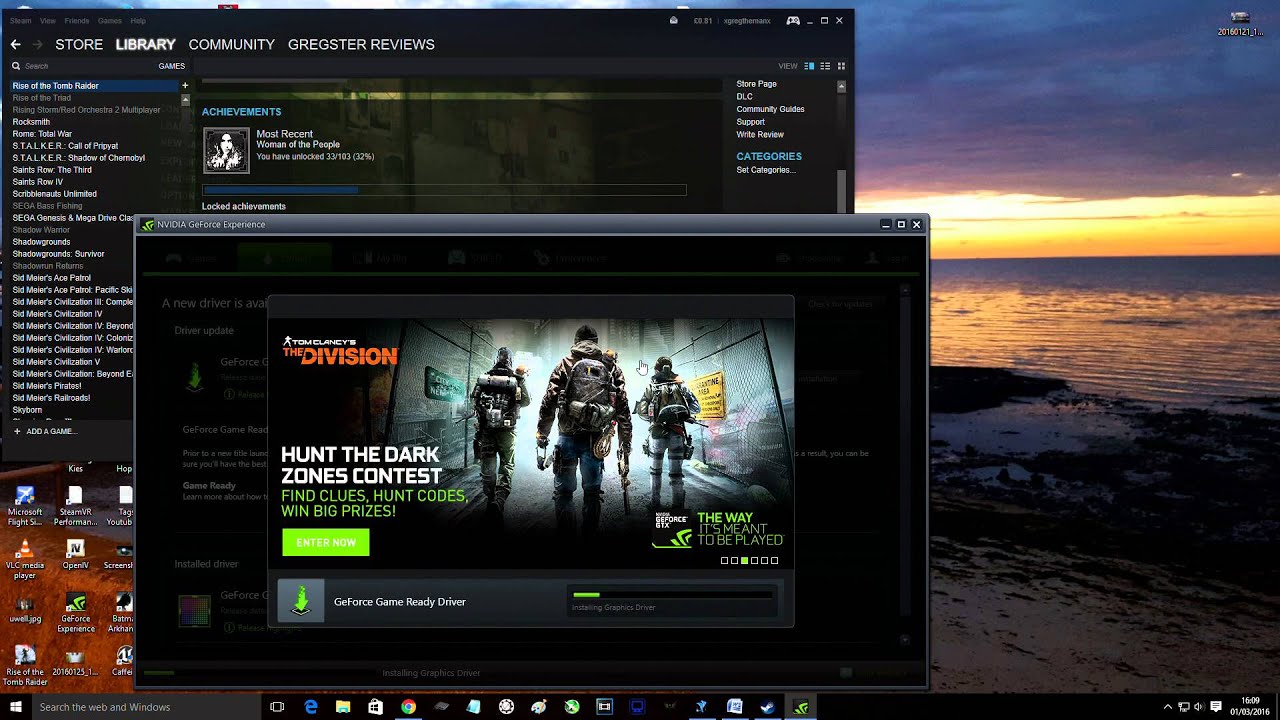
Task: Open Google Chrome from taskbar
Action: (408, 707)
